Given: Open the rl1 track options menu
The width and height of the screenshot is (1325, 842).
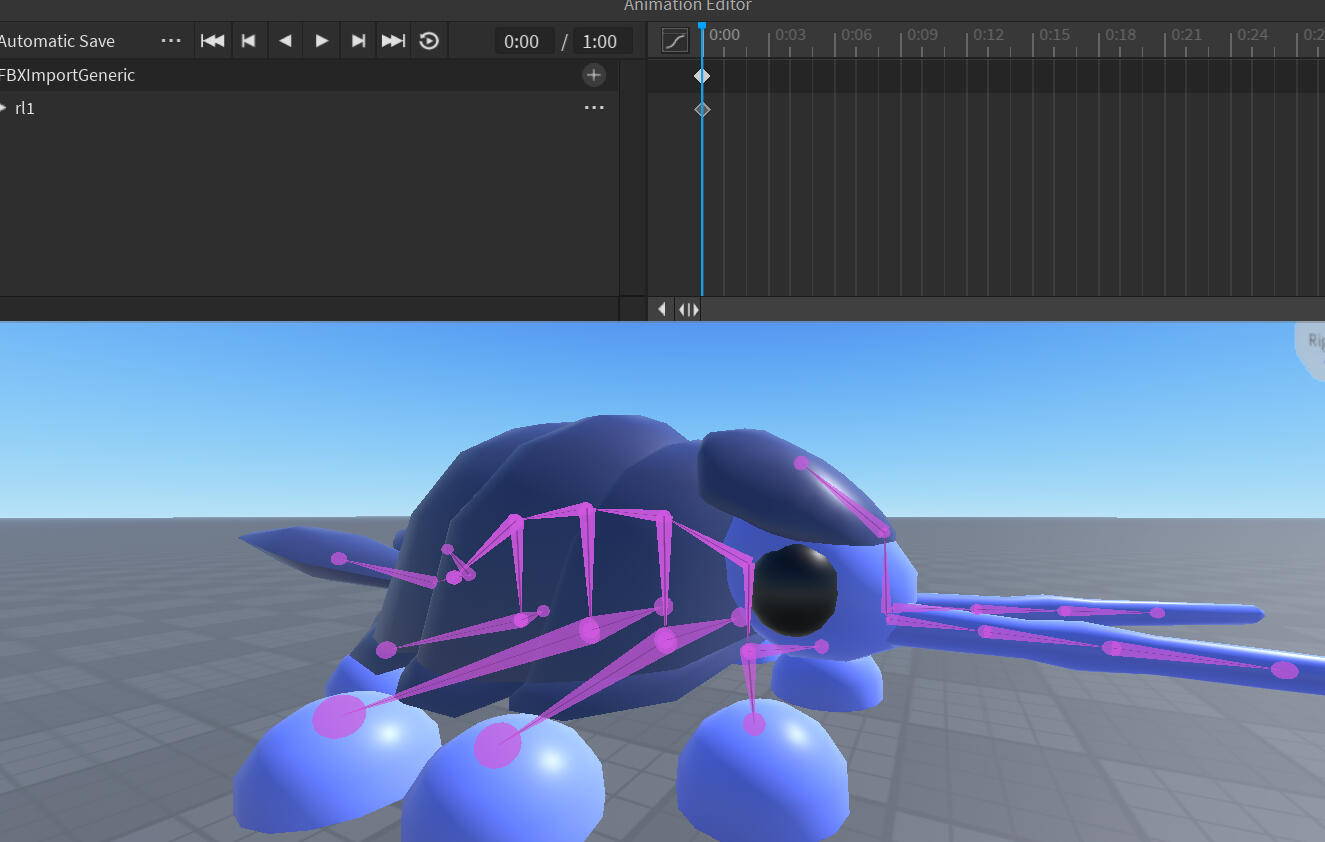Looking at the screenshot, I should pyautogui.click(x=594, y=108).
